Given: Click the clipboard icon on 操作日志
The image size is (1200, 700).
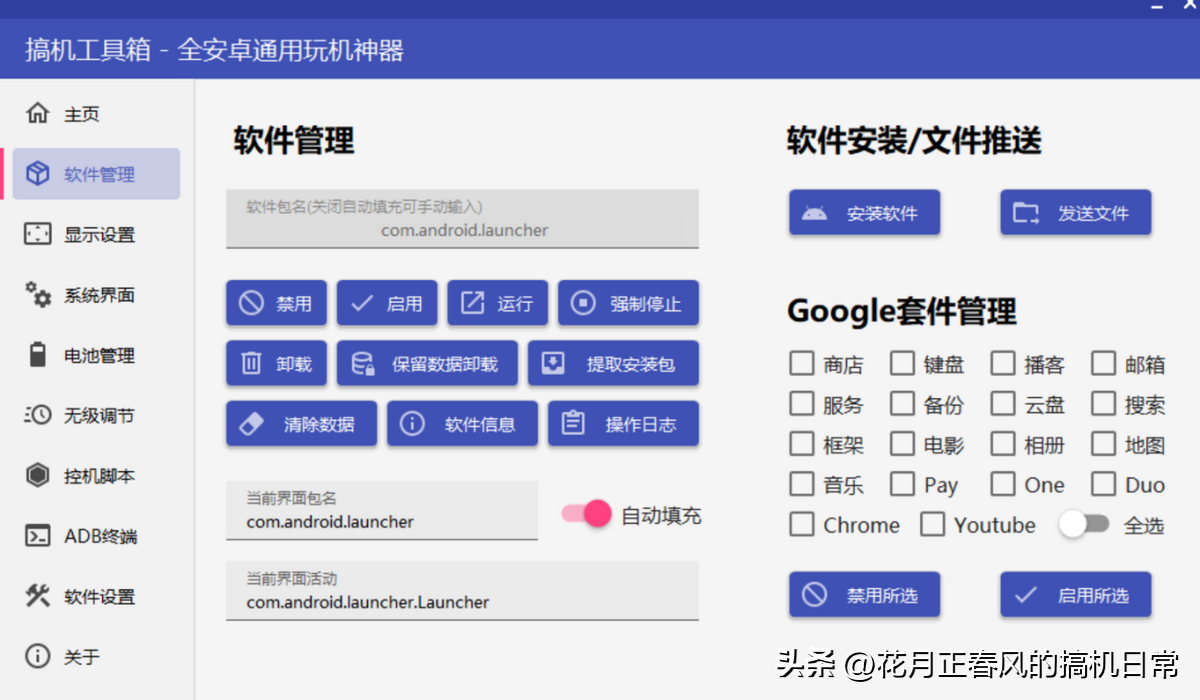Looking at the screenshot, I should click(x=573, y=424).
